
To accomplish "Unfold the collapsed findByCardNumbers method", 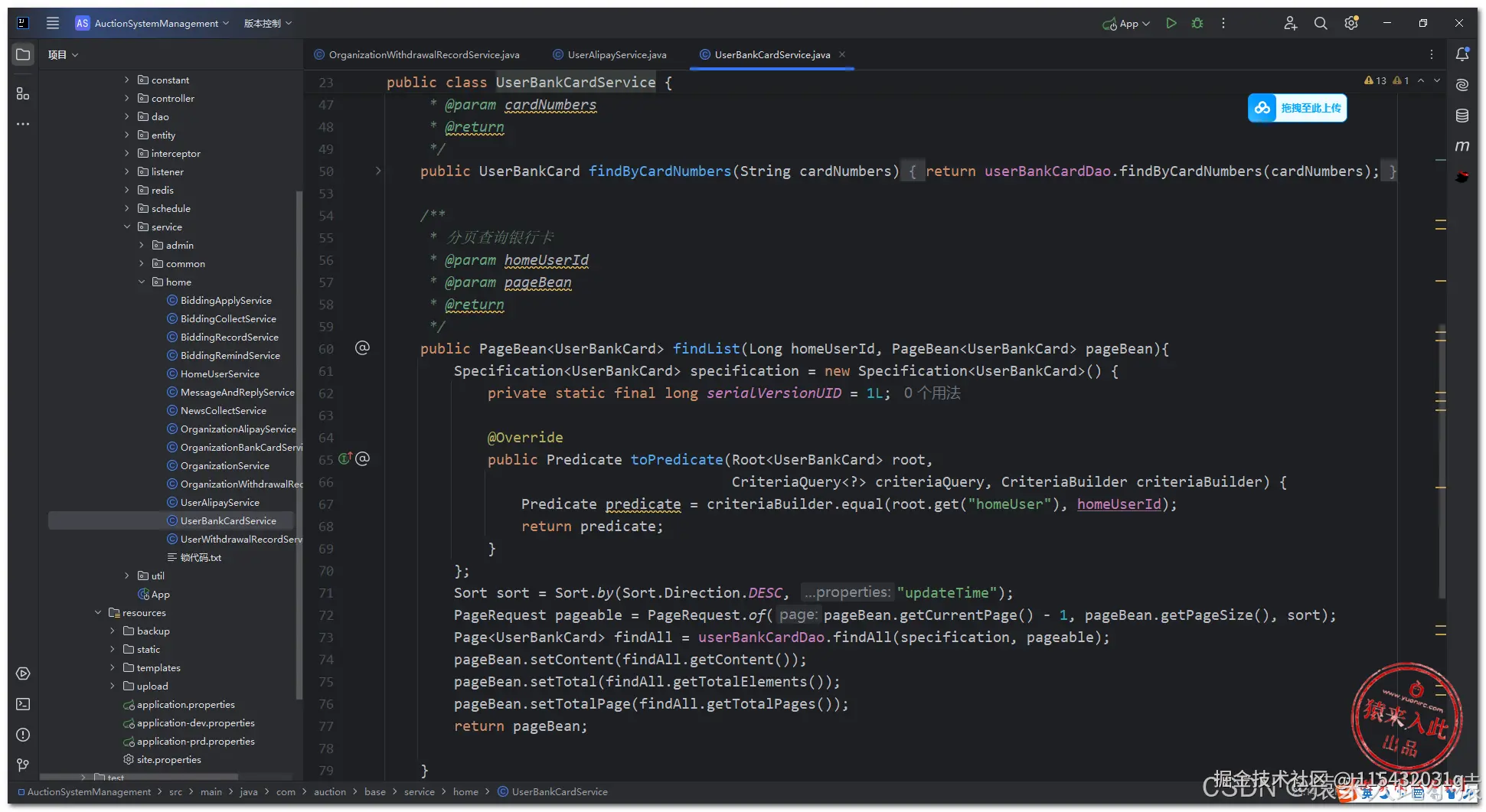I will coord(378,171).
